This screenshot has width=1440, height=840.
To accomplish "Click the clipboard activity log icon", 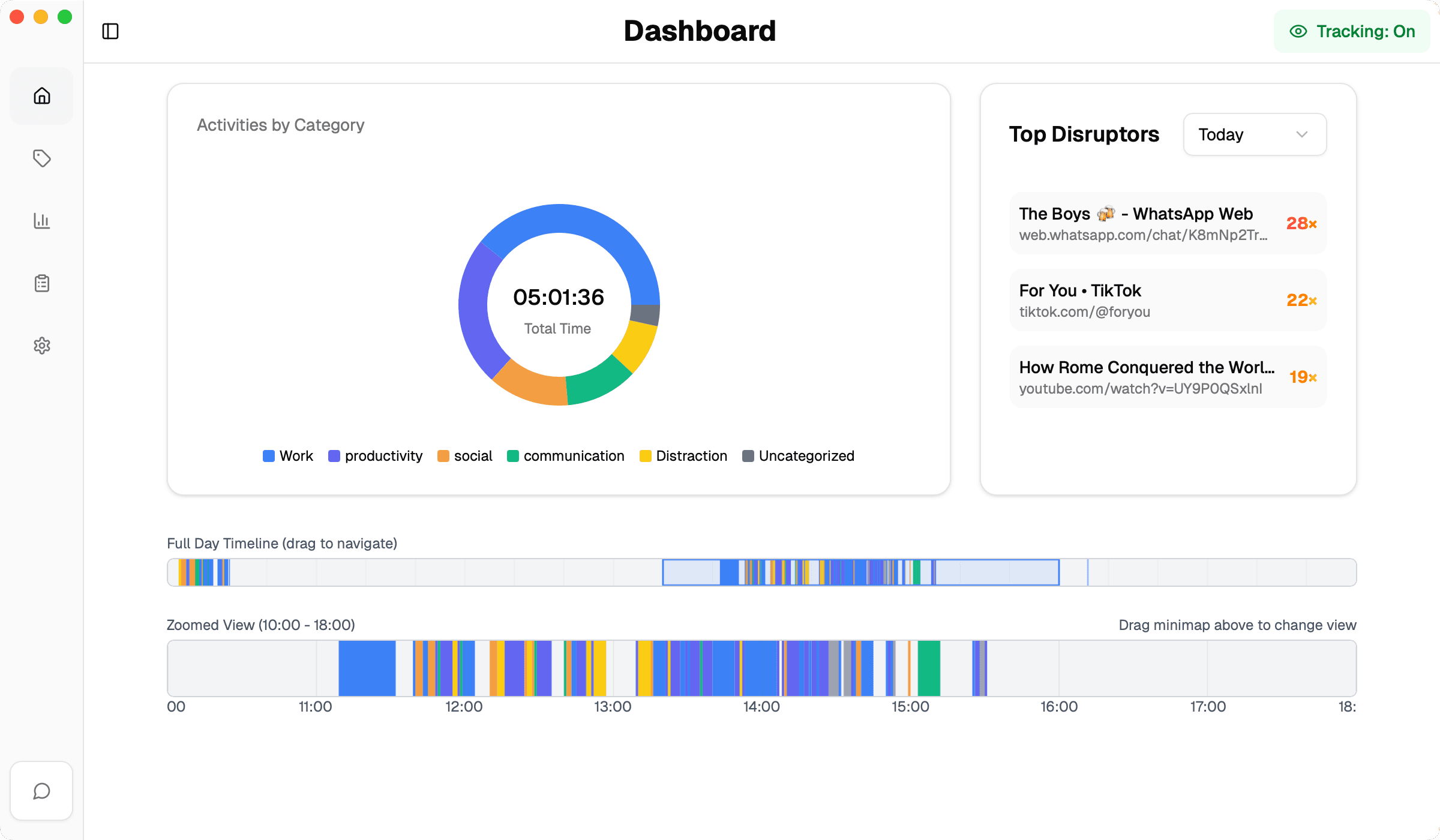I will tap(41, 283).
